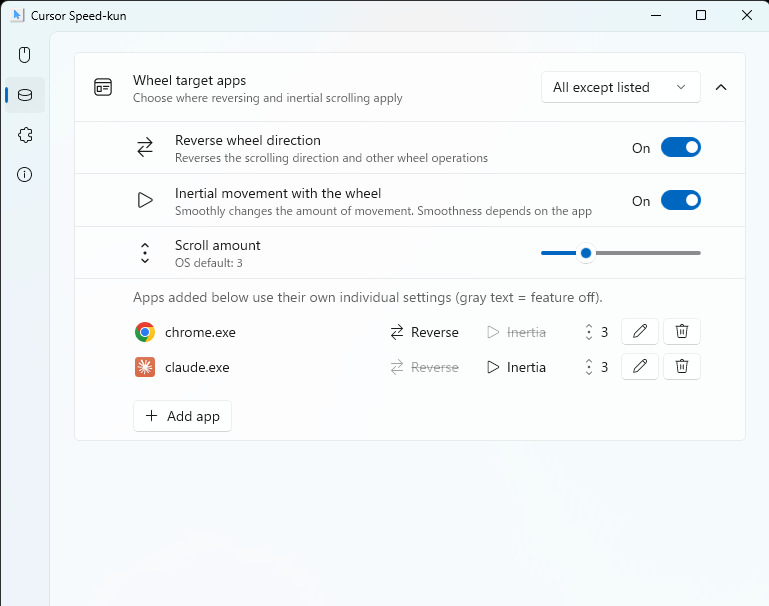Edit the claude.exe entry with pencil button
Viewport: 769px width, 606px height.
pos(640,366)
